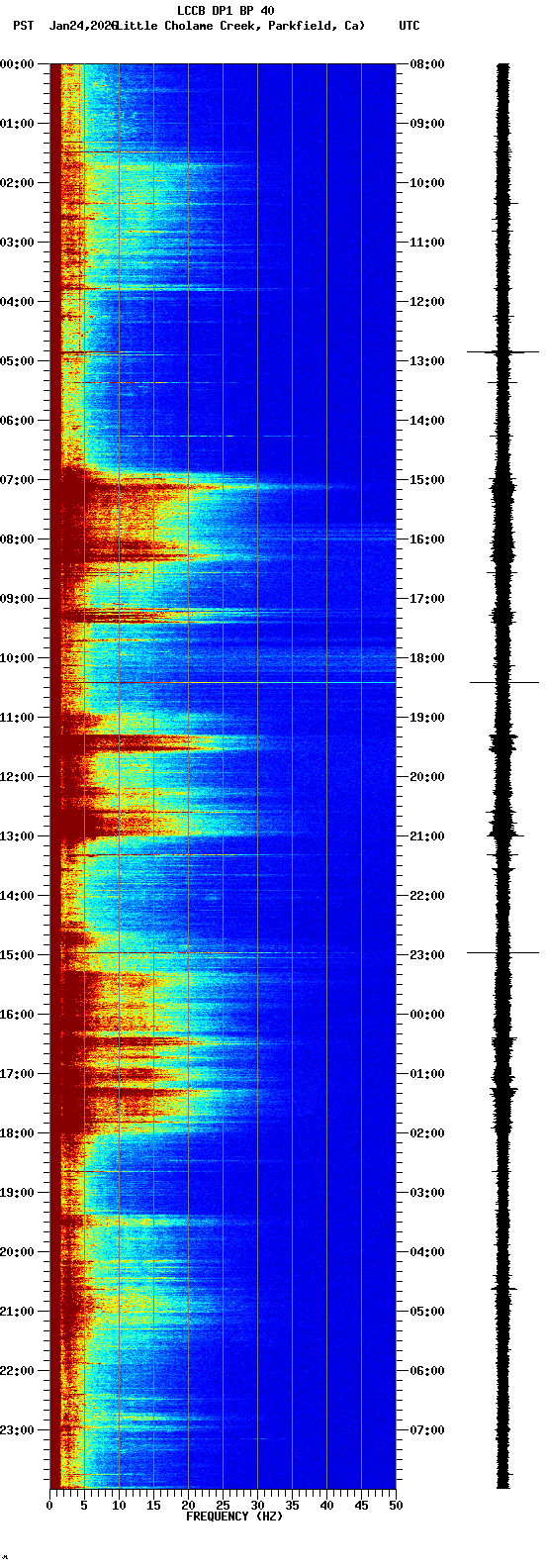Select the PST axis label "12:00"

tap(17, 777)
